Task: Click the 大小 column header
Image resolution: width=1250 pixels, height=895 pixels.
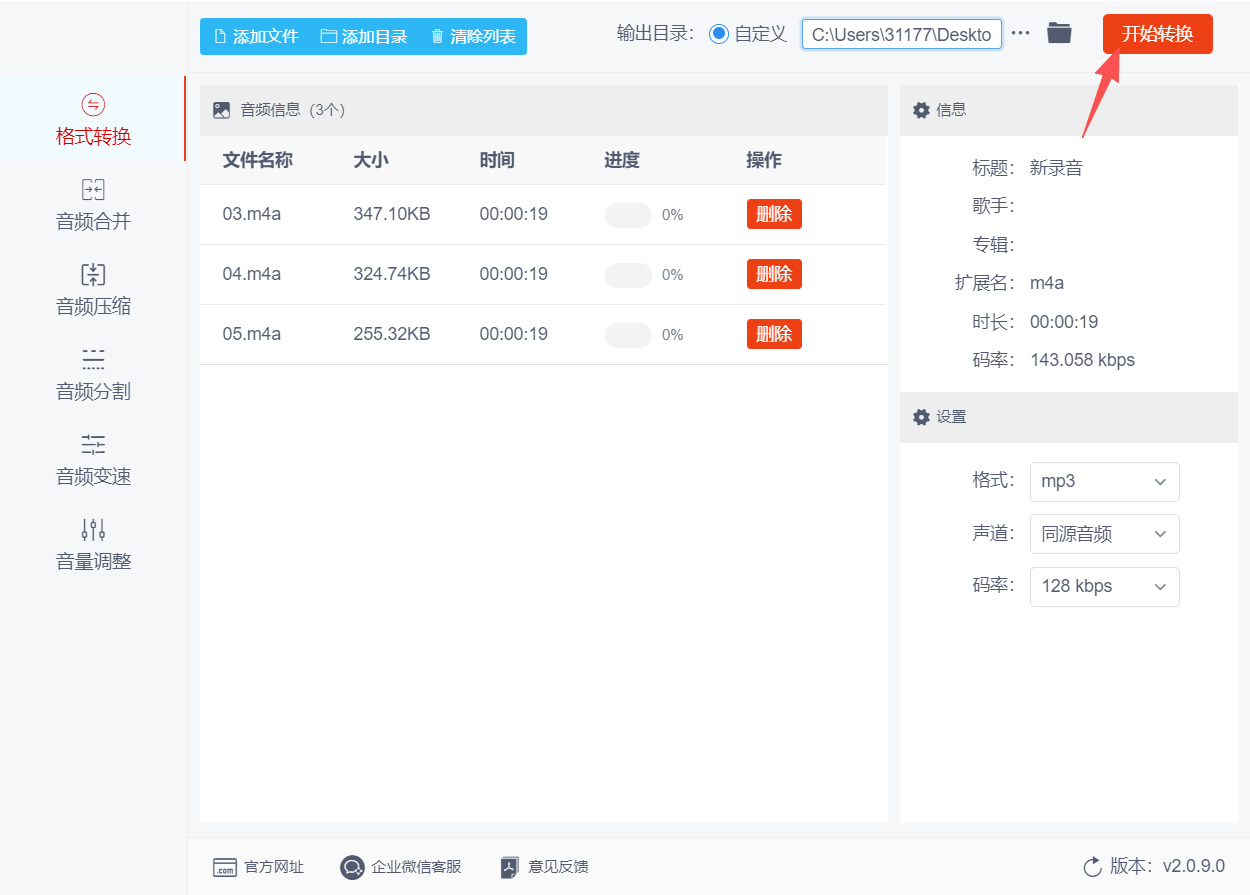Action: [371, 160]
